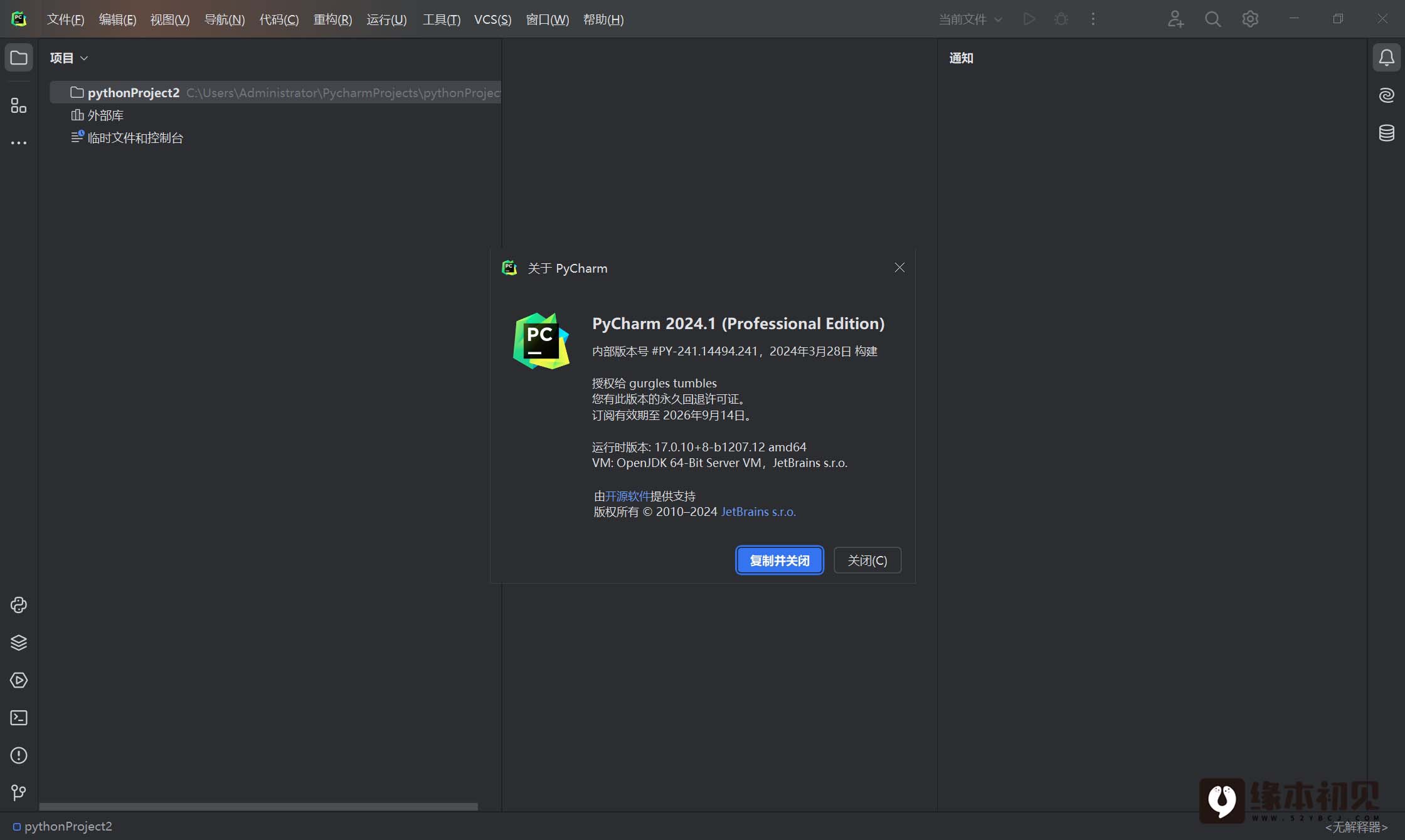Open the Refactor menu 重构(R)
The height and width of the screenshot is (840, 1405).
(332, 19)
